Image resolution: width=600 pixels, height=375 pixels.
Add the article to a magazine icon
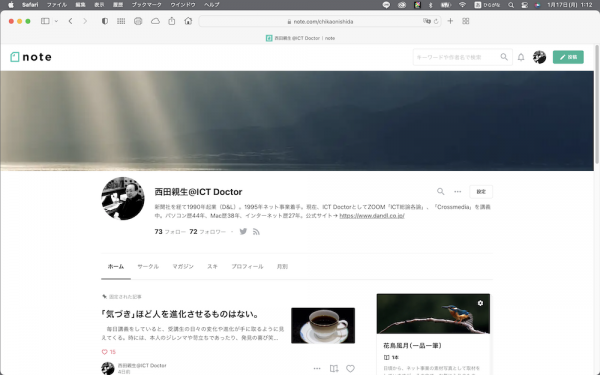point(334,368)
